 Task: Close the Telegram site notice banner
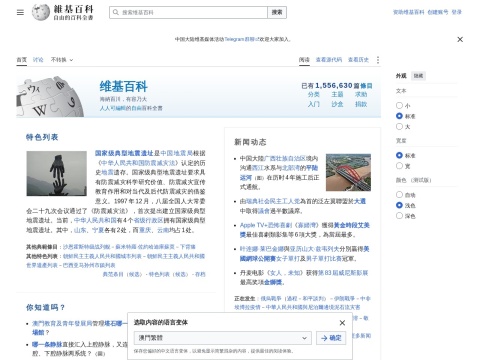[460, 39]
